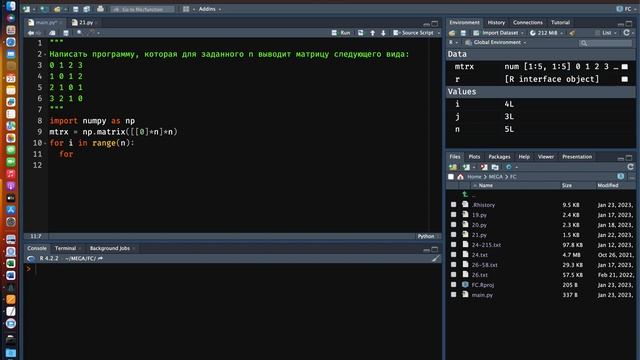Open the R language selector dropdown
640x360 pixels.
(x=453, y=42)
